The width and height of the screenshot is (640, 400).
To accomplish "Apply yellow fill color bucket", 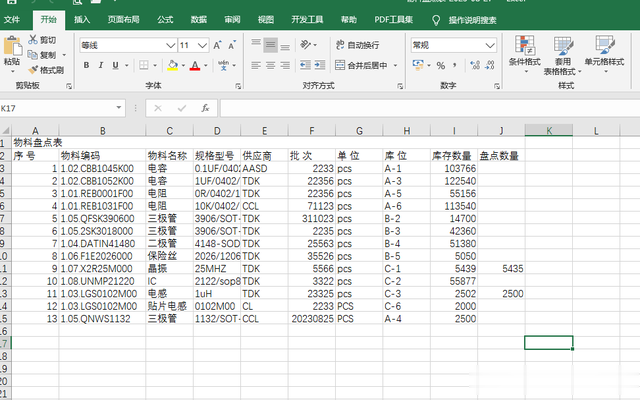I will (x=173, y=65).
